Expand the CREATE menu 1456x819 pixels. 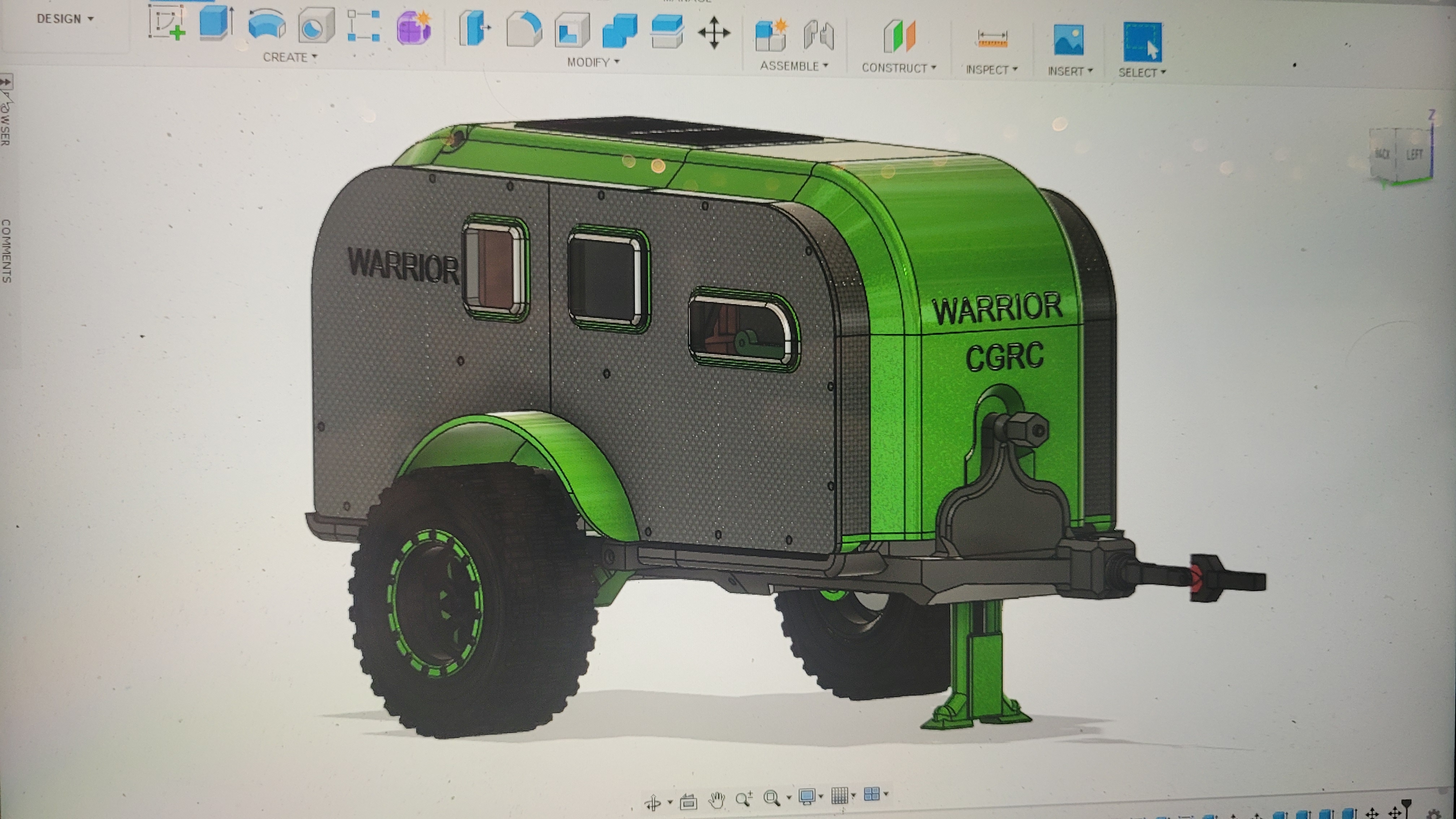click(x=290, y=57)
